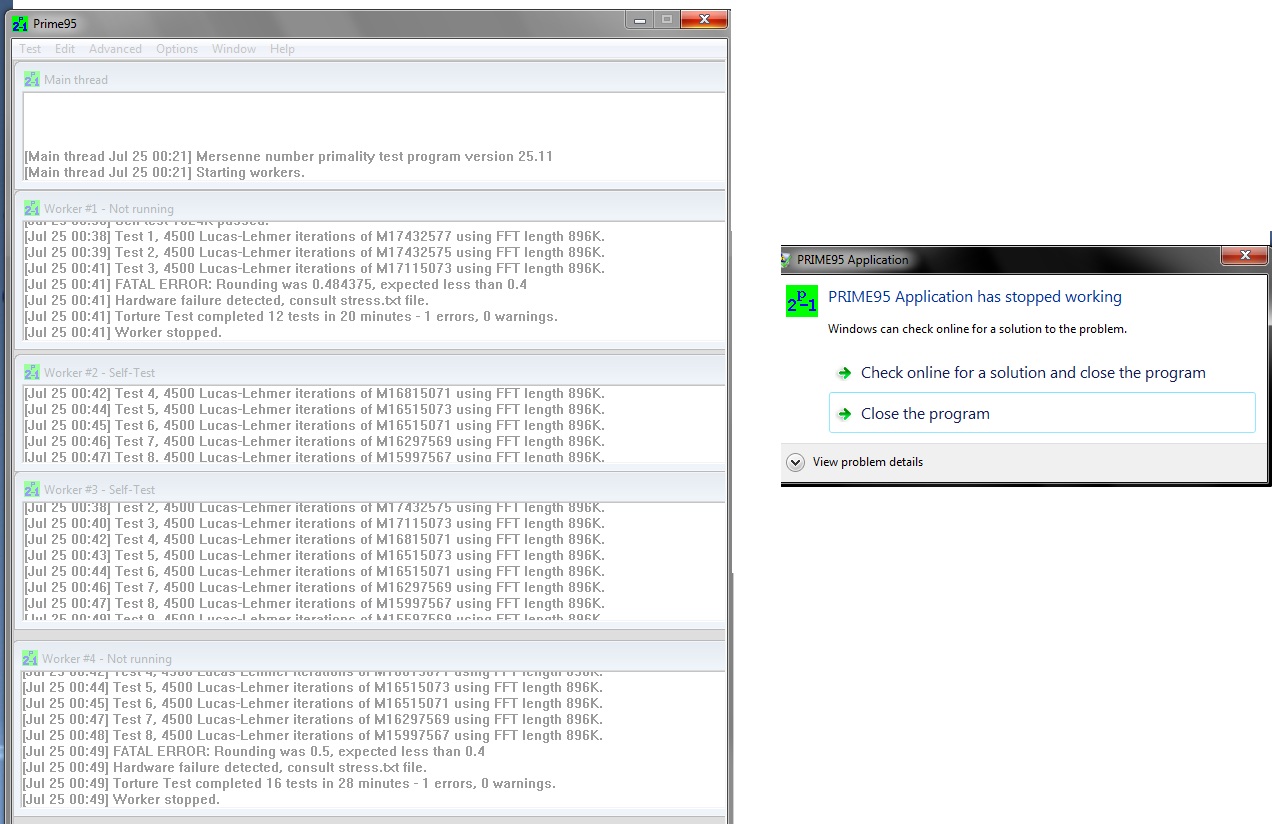The width and height of the screenshot is (1272, 824).
Task: Minimize the Prime95 main window
Action: (x=639, y=19)
